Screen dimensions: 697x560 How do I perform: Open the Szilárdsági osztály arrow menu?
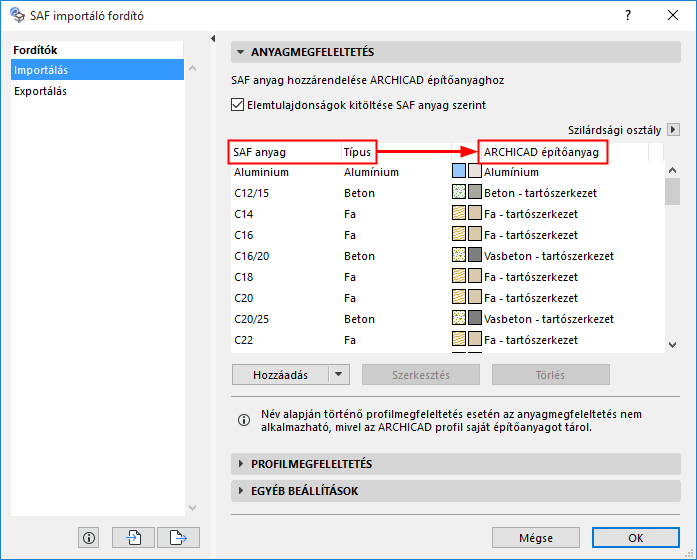(x=673, y=130)
